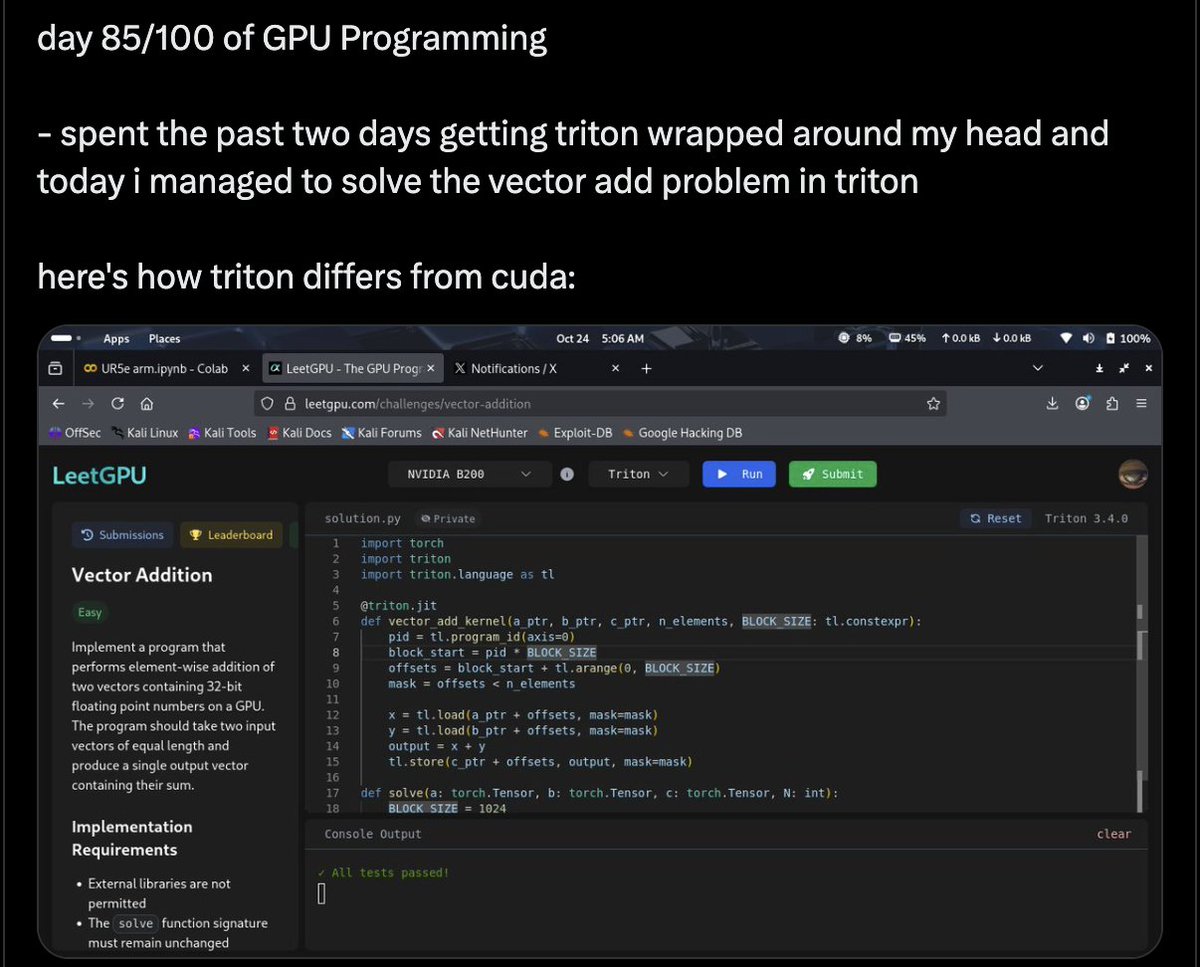Click the GPU info icon
The height and width of the screenshot is (967, 1200).
[x=567, y=474]
